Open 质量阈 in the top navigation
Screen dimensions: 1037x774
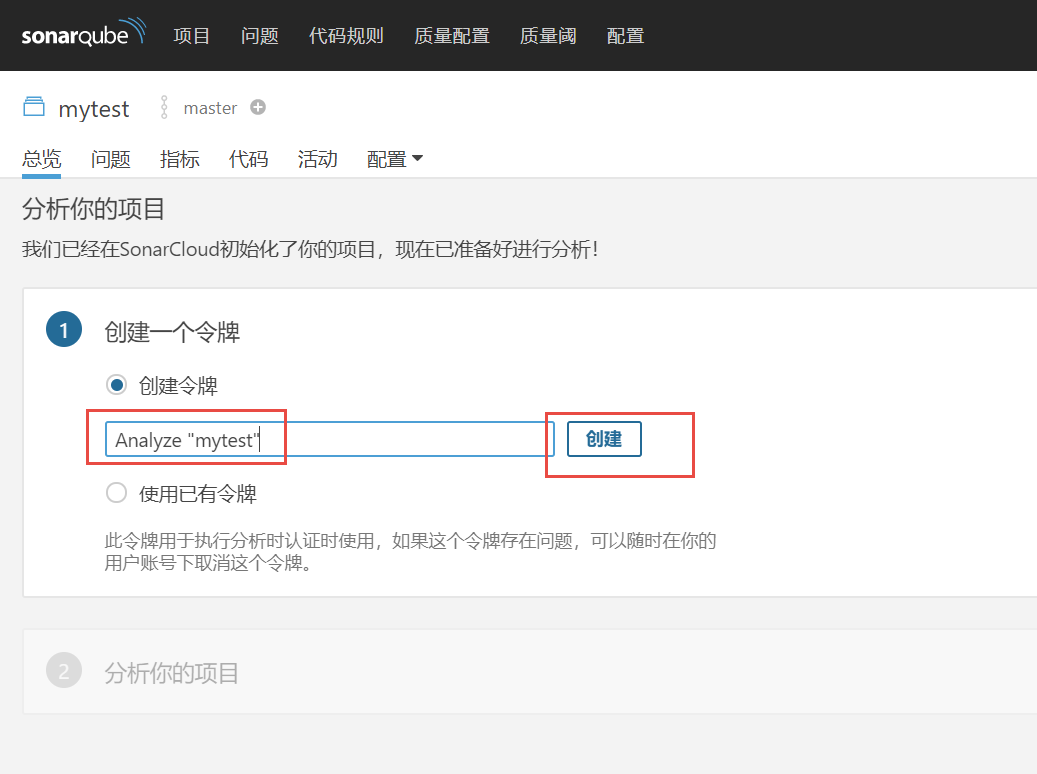[548, 36]
